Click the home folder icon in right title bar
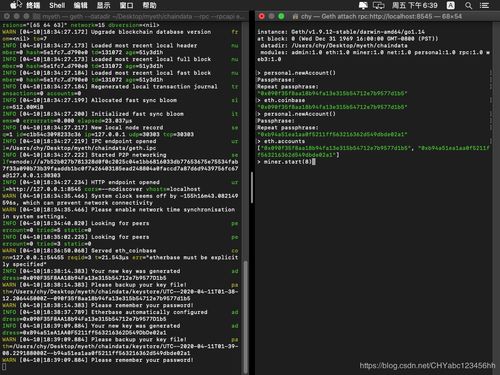The image size is (500, 375). click(x=295, y=16)
